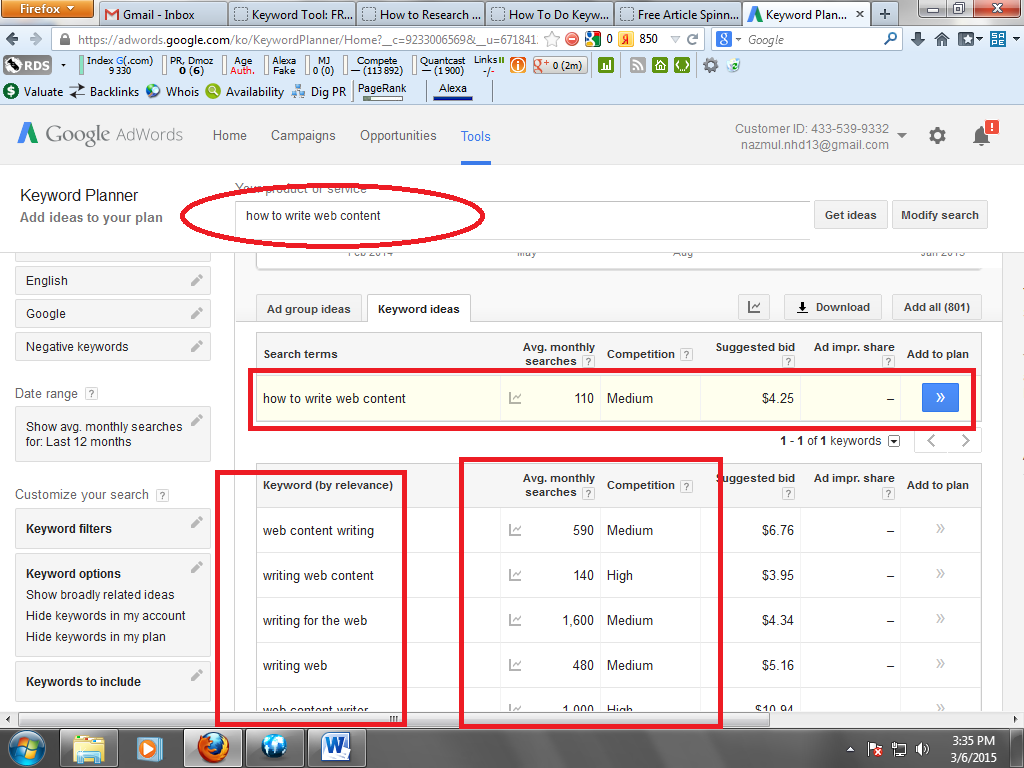Viewport: 1024px width, 768px height.
Task: Open the Firefox menu button
Action: point(47,9)
